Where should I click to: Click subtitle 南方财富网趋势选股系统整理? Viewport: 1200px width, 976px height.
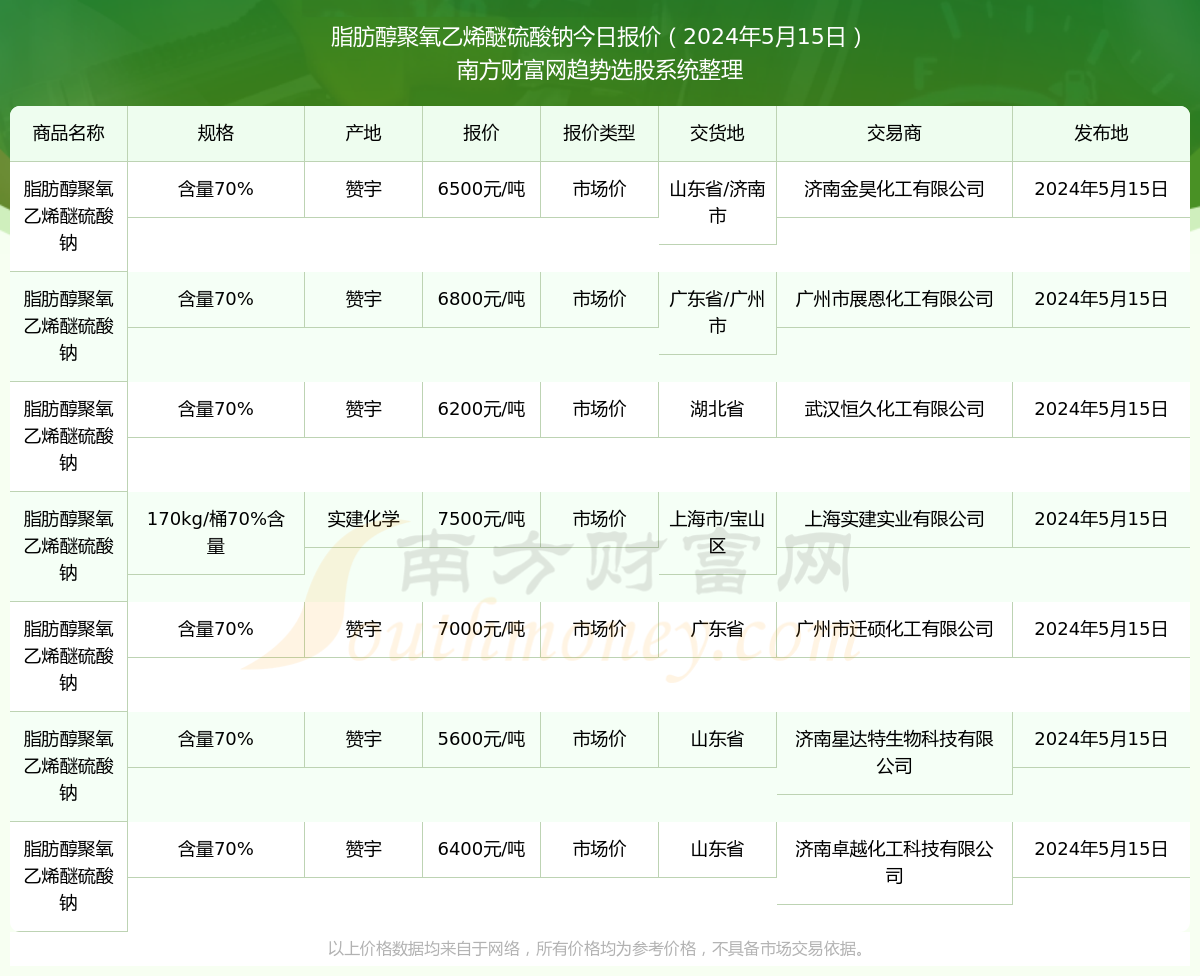(600, 71)
